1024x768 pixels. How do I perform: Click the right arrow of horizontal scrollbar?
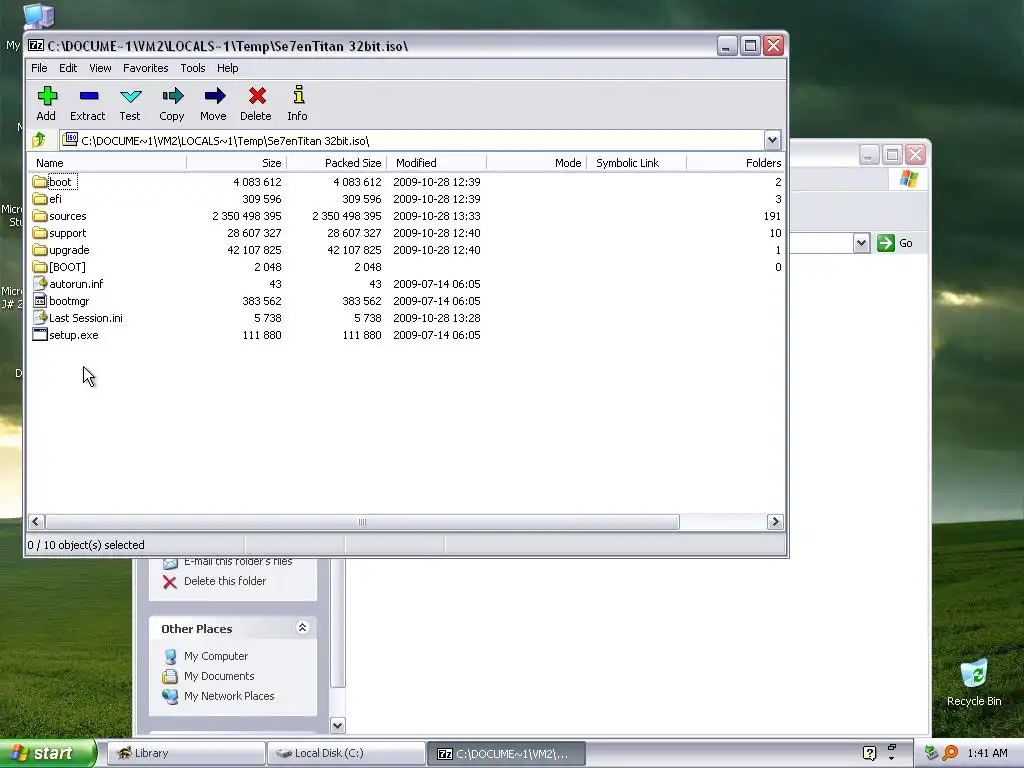coord(775,522)
